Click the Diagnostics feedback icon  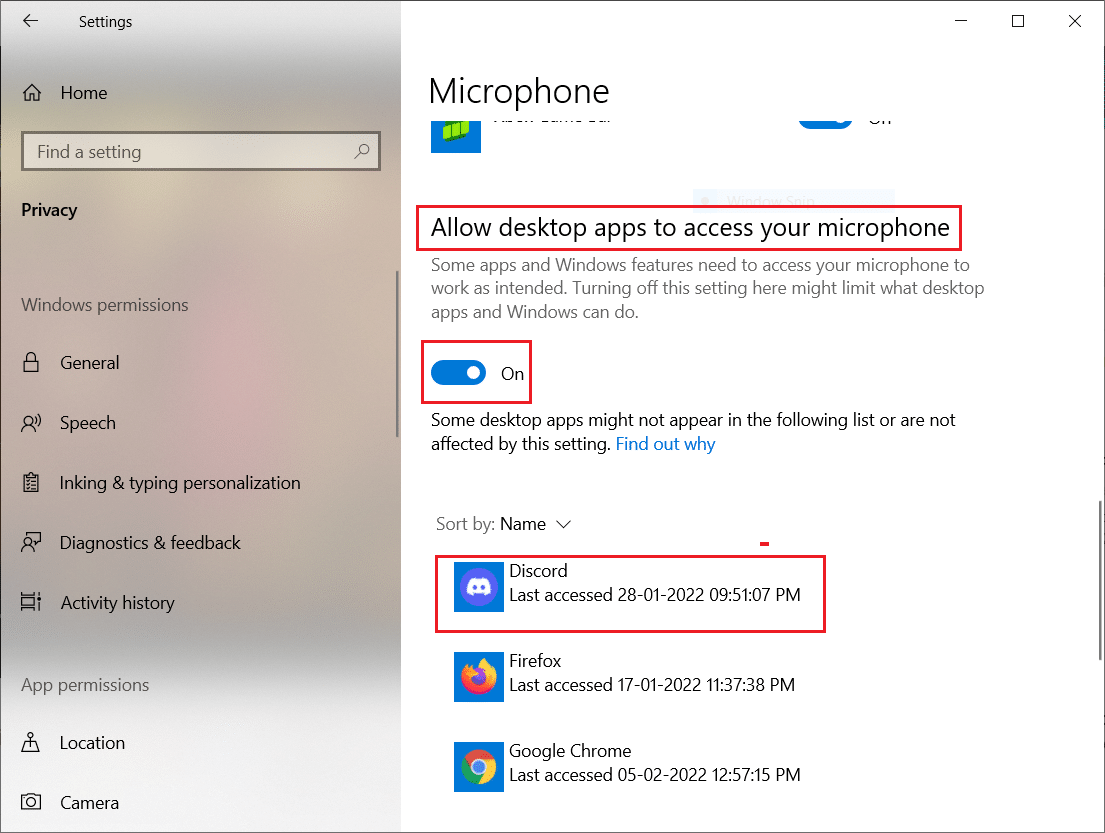[31, 543]
